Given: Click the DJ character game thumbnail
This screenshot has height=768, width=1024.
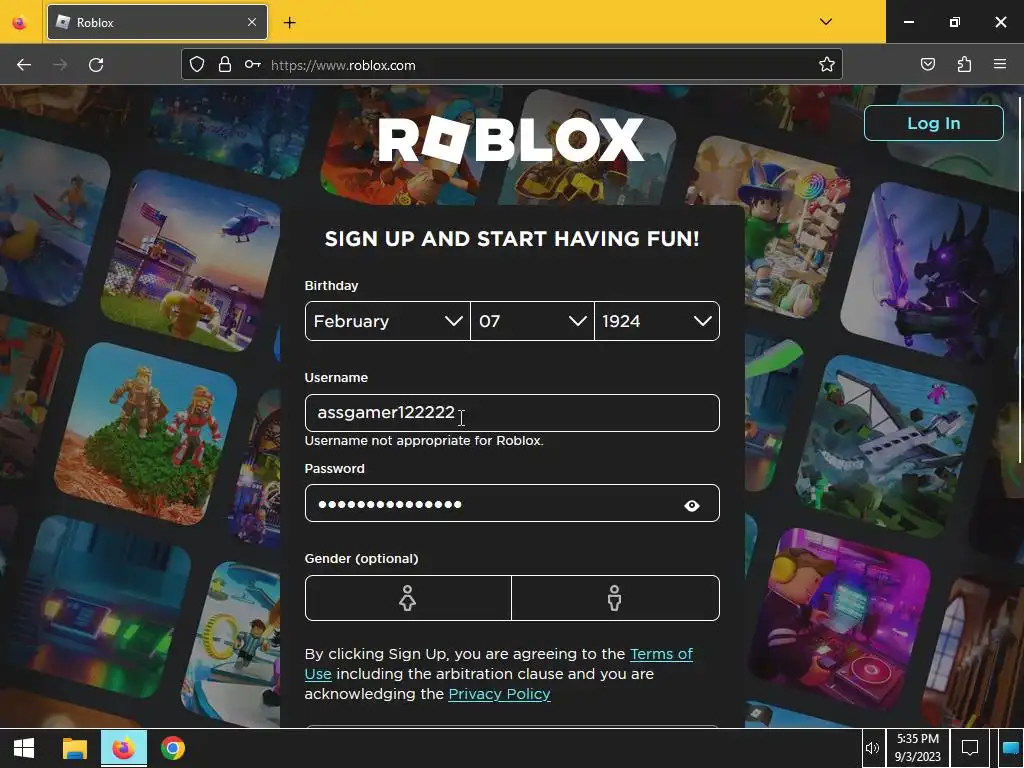Looking at the screenshot, I should click(x=839, y=620).
